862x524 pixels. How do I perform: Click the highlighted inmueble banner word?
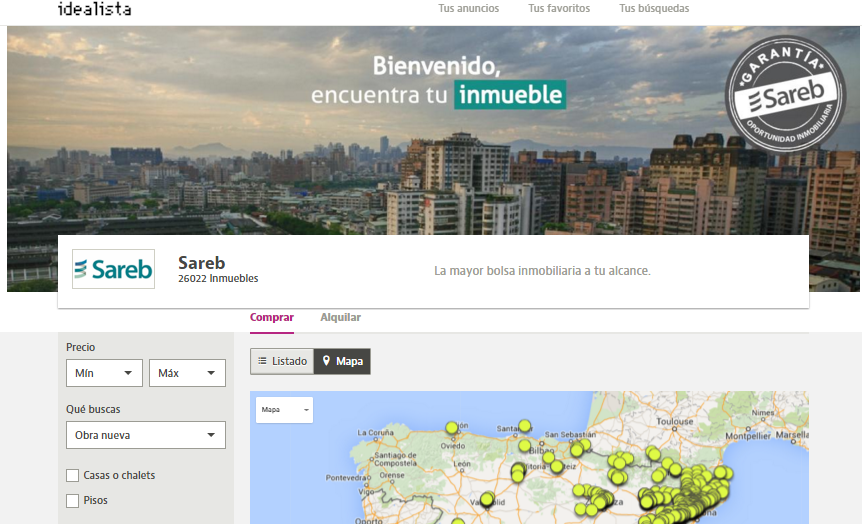[510, 95]
